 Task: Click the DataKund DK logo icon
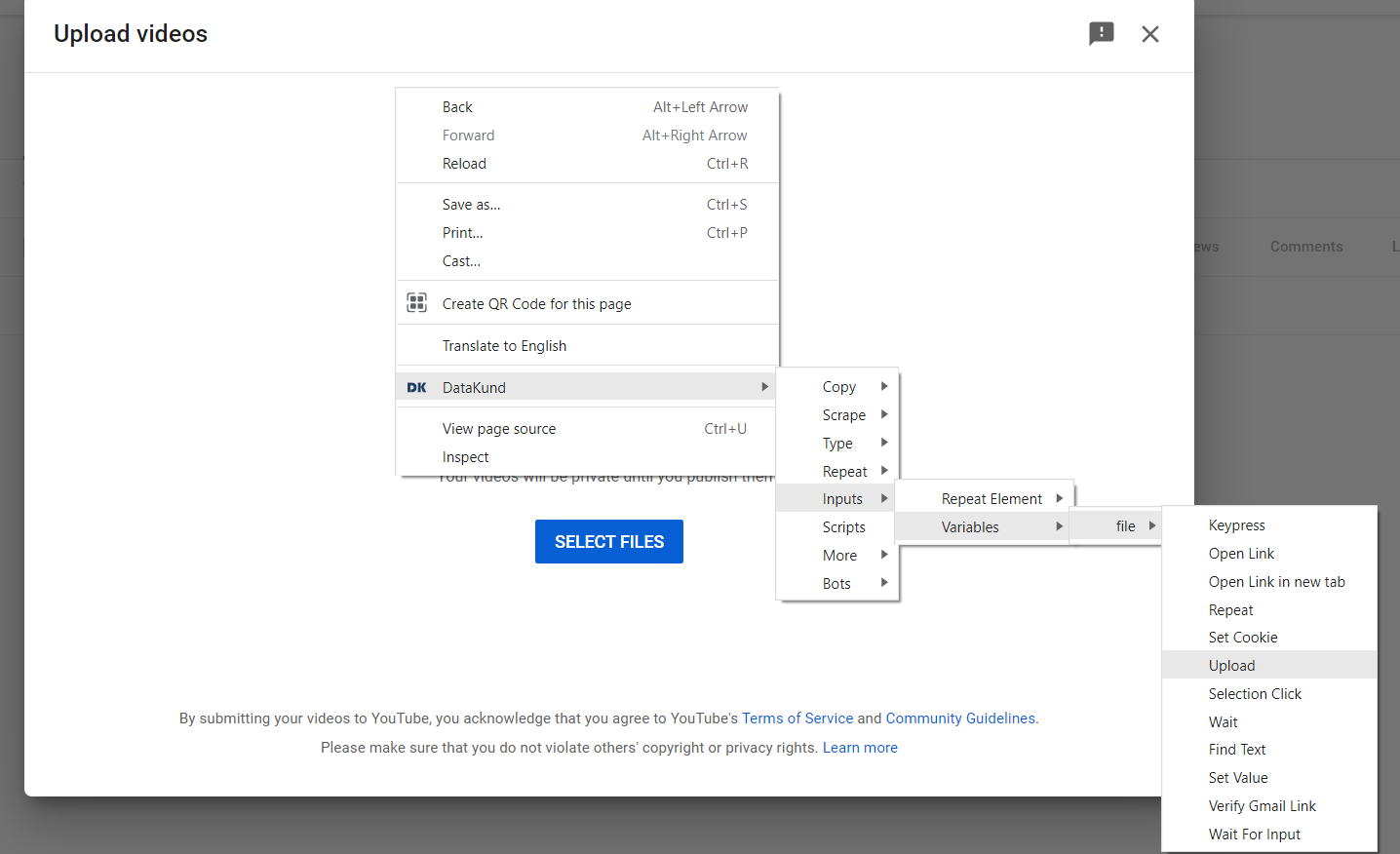[417, 387]
